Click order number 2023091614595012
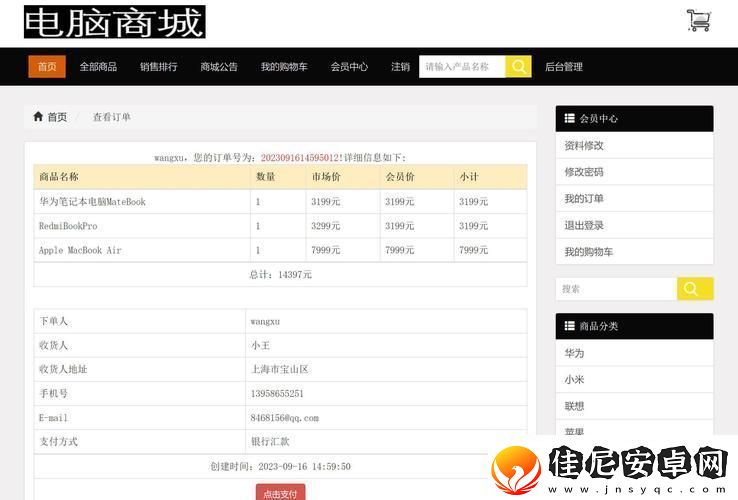The width and height of the screenshot is (738, 500). (300, 157)
